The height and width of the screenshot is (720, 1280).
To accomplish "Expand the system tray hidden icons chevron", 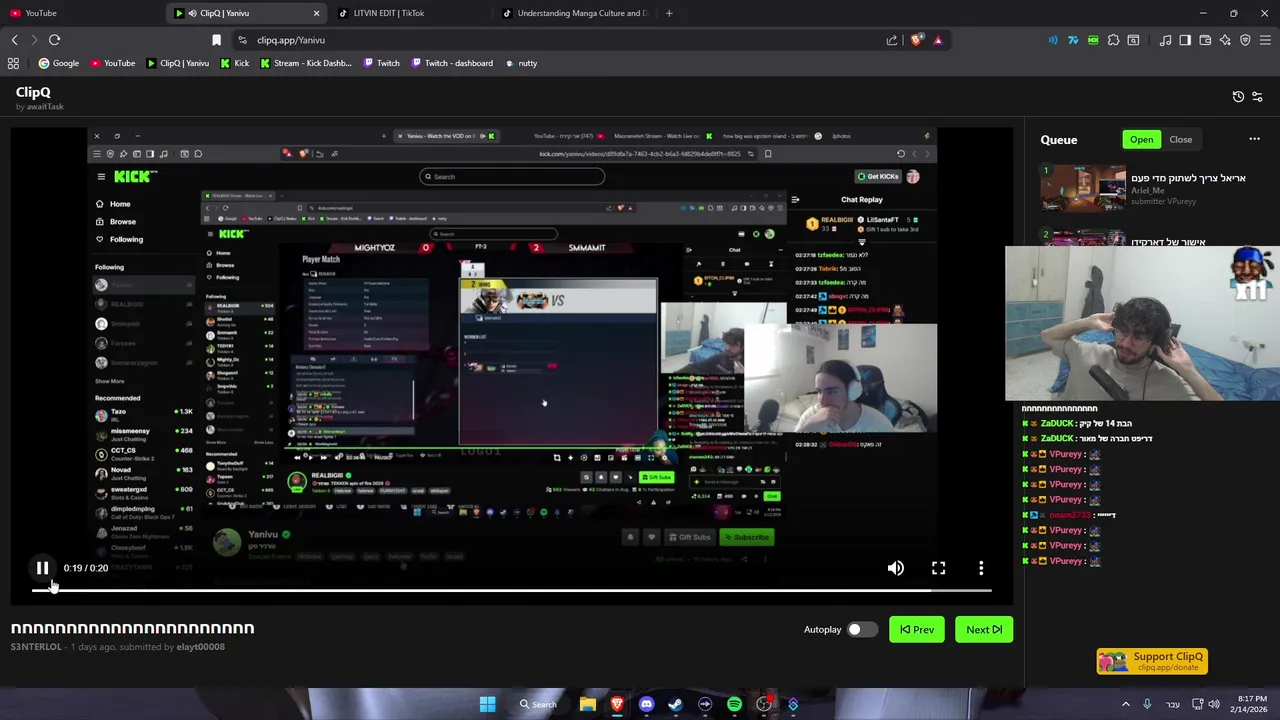I will point(1125,704).
